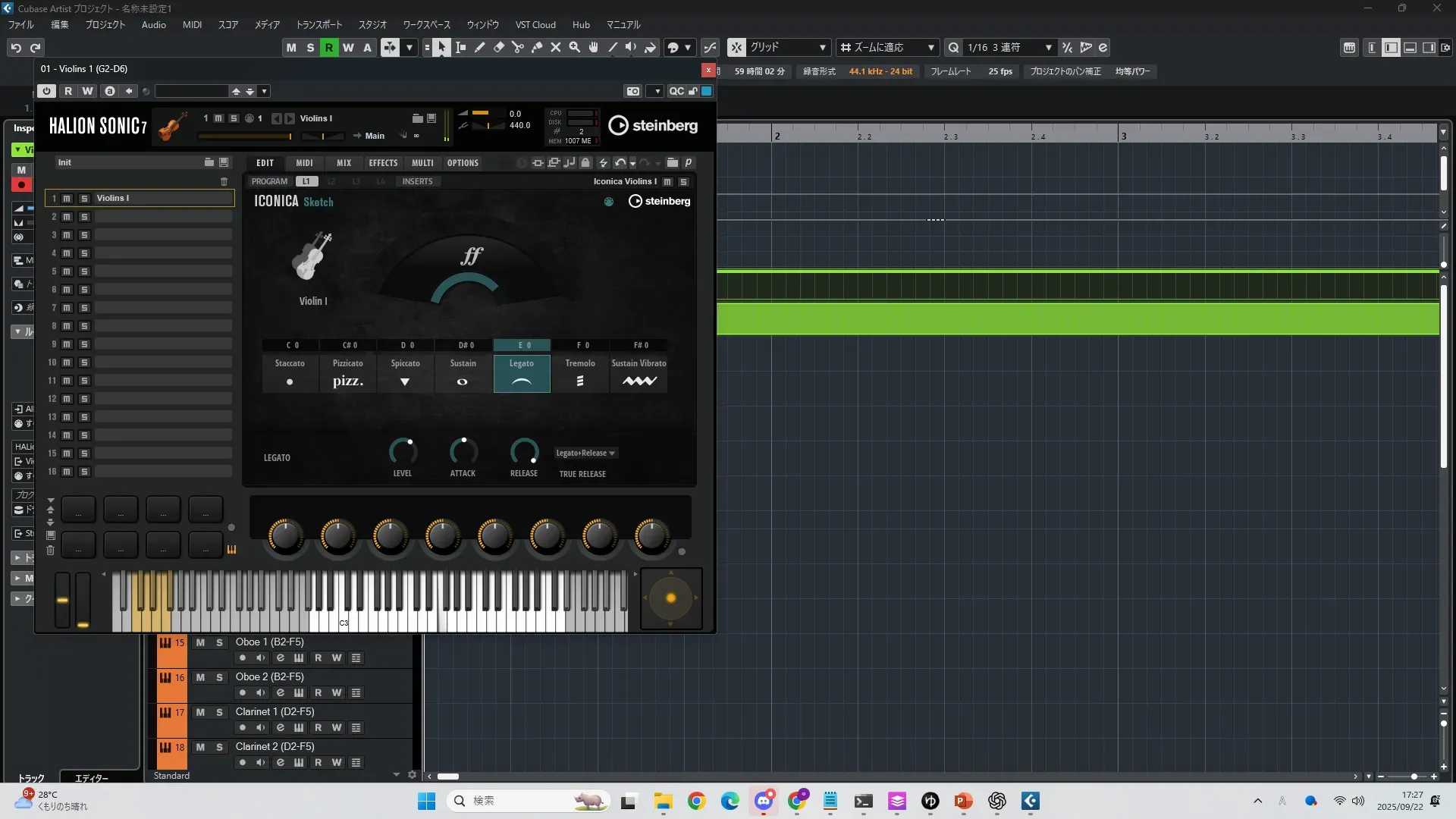This screenshot has height=819, width=1456.
Task: Solo the Clarinet 2 track
Action: pos(219,747)
